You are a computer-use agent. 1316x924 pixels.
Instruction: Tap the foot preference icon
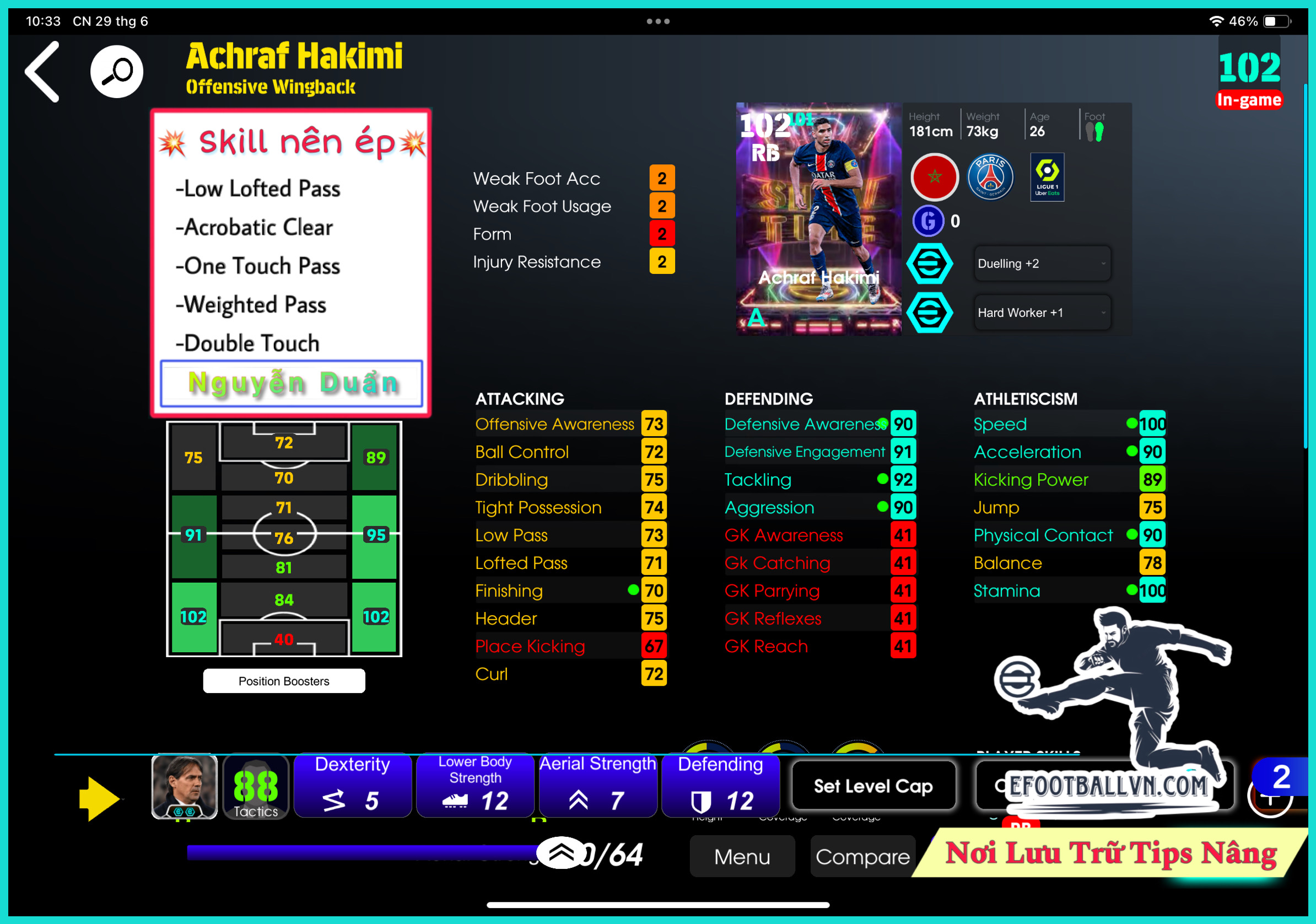pos(1094,132)
